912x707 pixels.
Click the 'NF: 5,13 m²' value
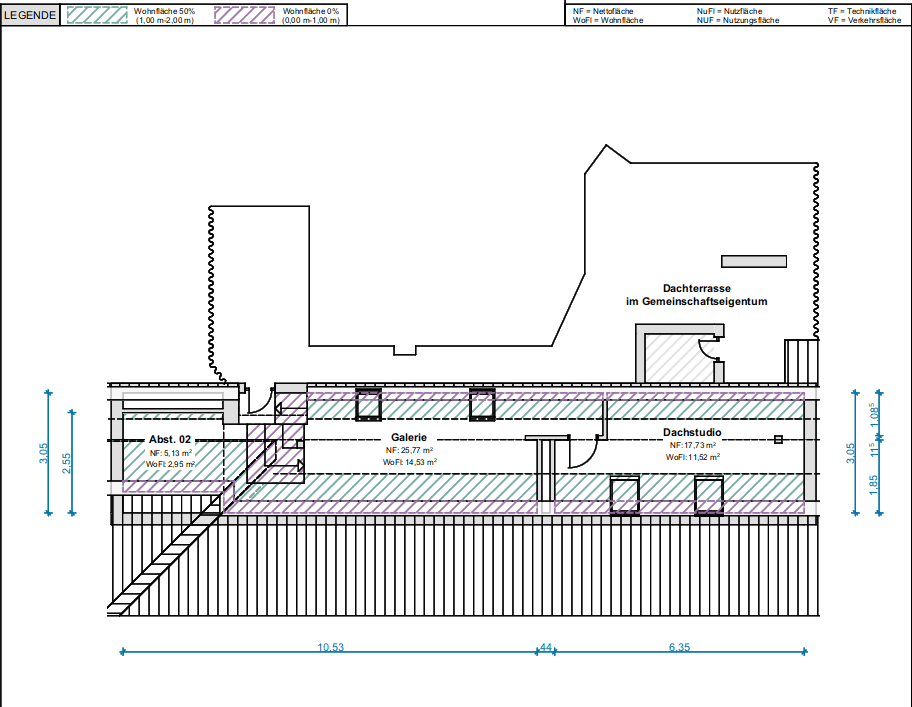(170, 453)
